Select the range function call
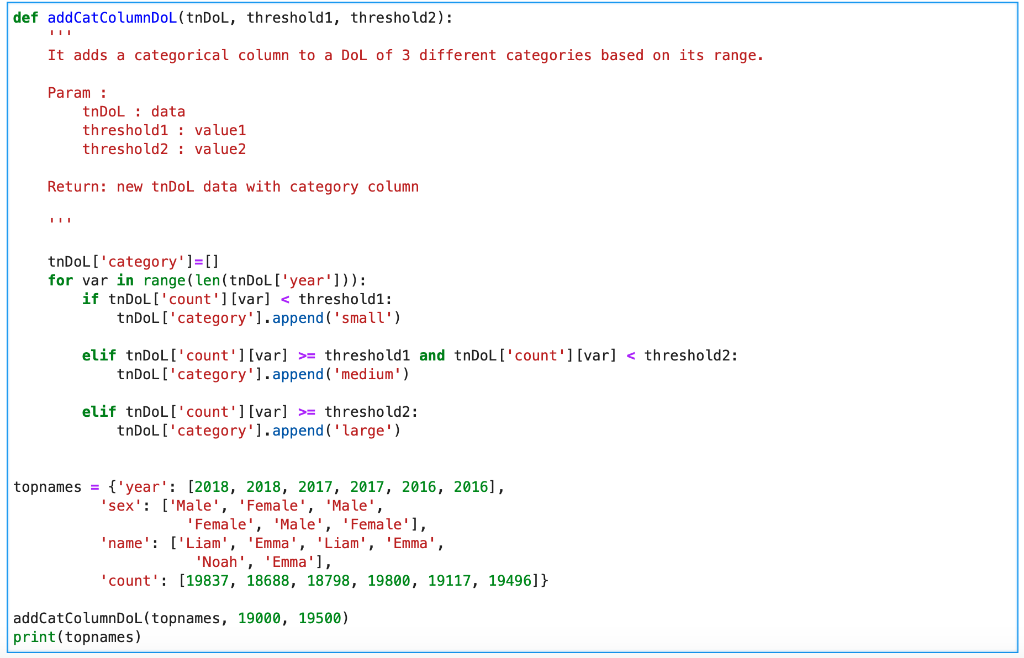This screenshot has height=658, width=1024. (166, 280)
